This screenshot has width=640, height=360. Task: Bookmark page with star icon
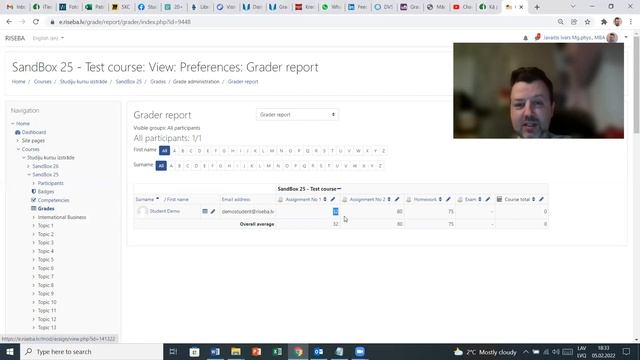click(x=587, y=22)
